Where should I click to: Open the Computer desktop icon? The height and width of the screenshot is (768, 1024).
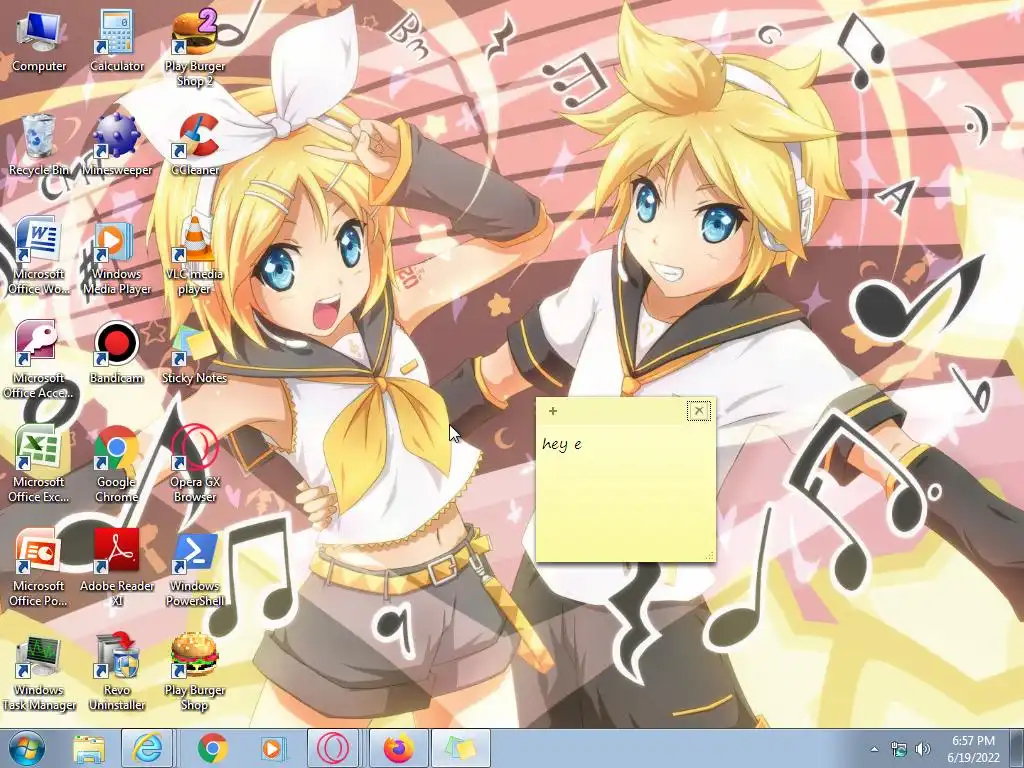39,42
